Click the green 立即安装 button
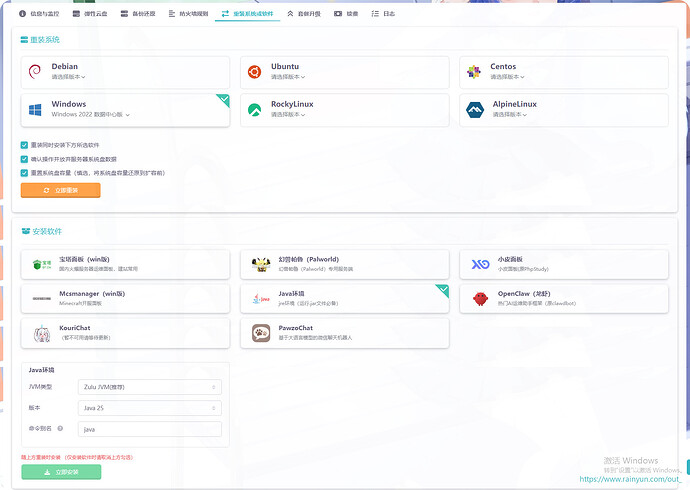The height and width of the screenshot is (490, 690). point(61,472)
